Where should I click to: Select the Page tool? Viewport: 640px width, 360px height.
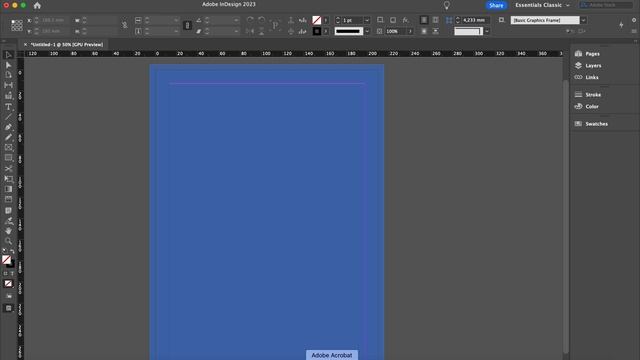click(9, 75)
